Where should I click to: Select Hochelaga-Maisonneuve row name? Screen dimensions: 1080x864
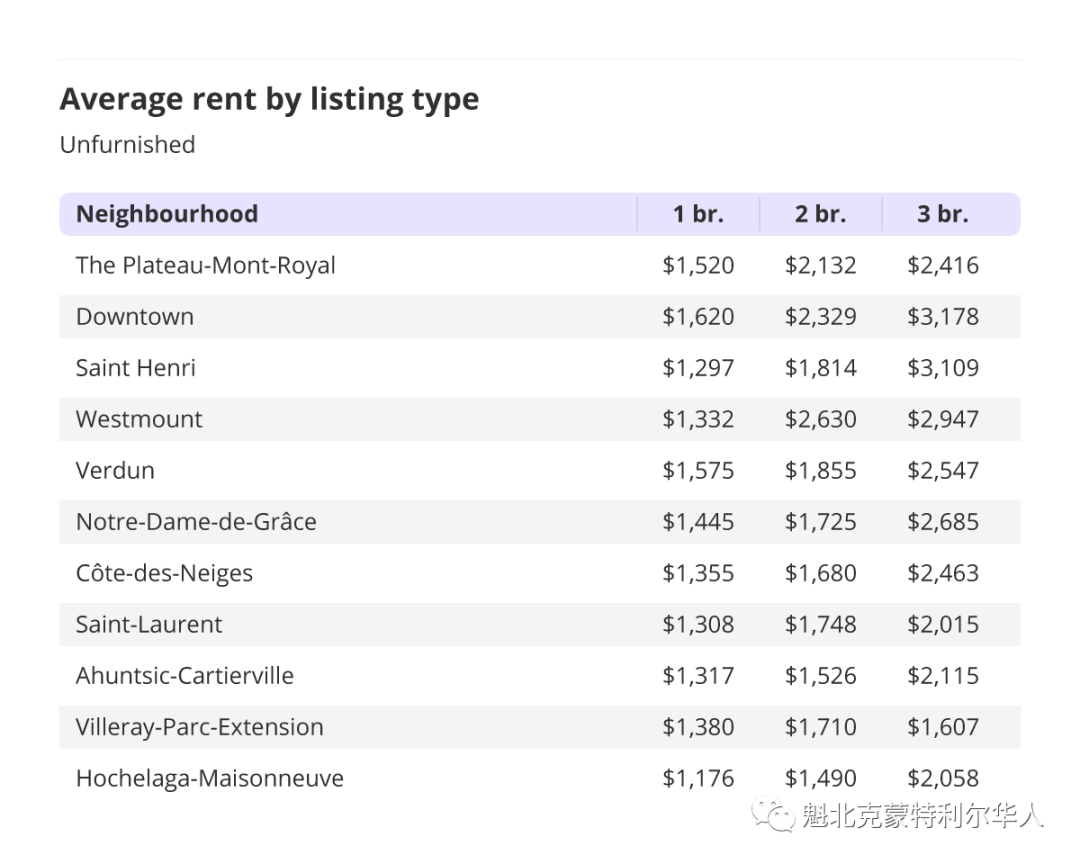[x=210, y=779]
